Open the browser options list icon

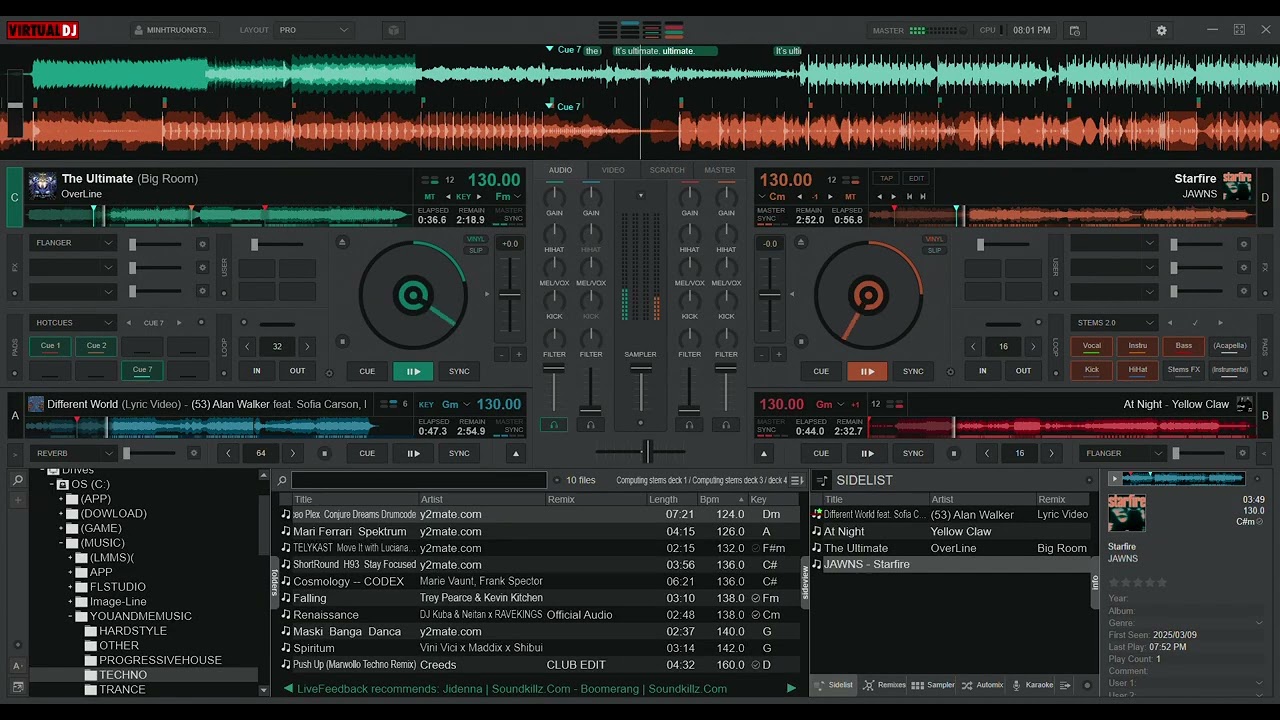click(797, 480)
